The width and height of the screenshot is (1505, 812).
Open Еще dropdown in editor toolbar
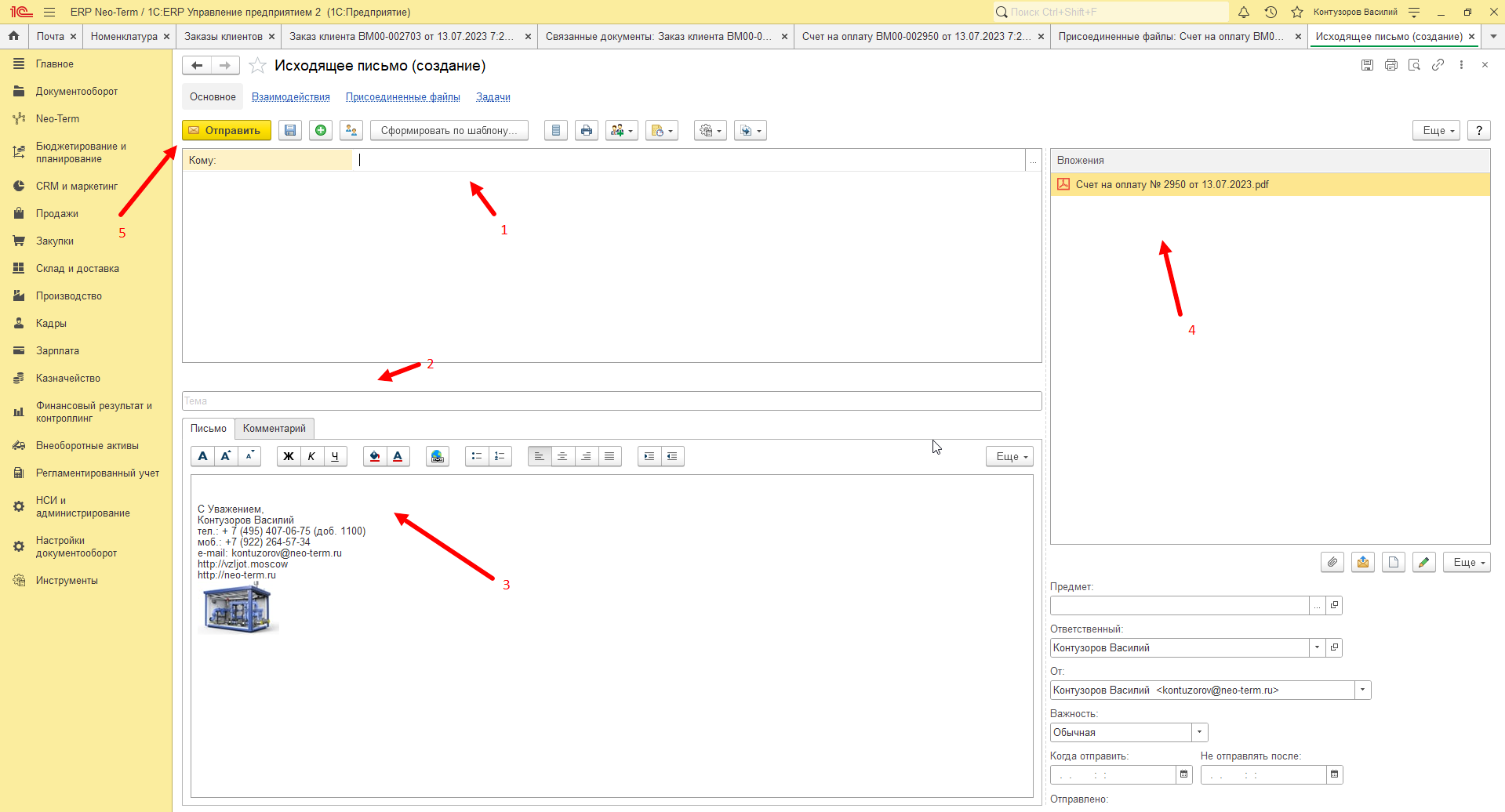[1009, 456]
